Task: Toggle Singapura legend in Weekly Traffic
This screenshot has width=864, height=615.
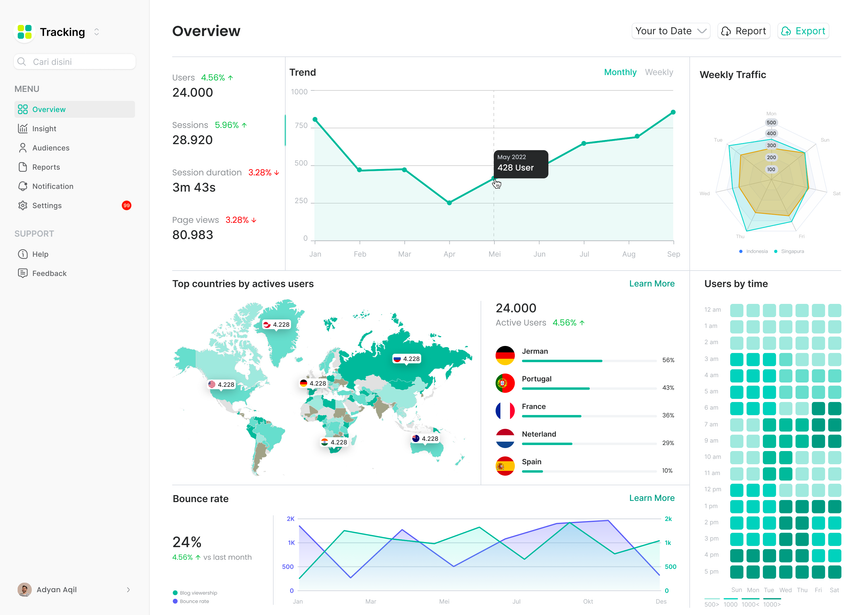Action: (789, 251)
